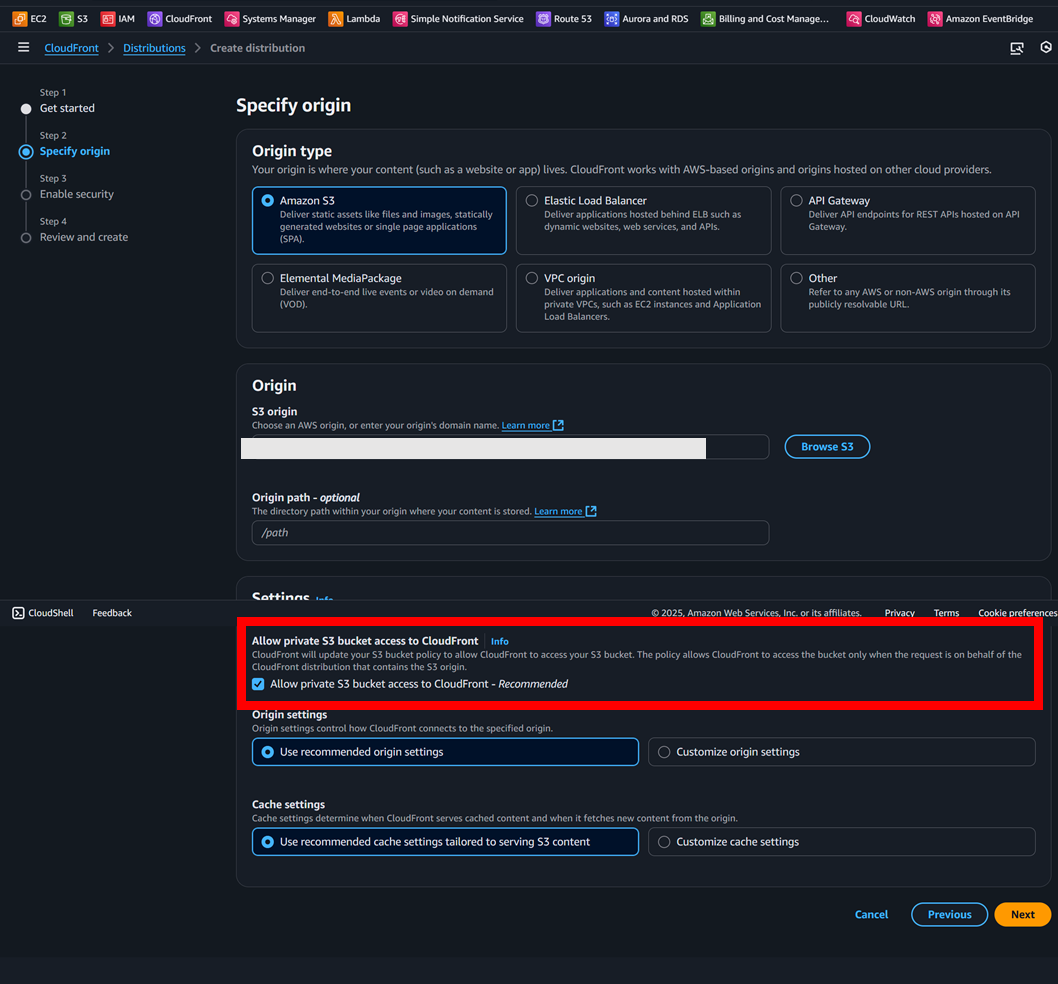
Task: Open the Systems Manager shortcut icon
Action: click(x=231, y=19)
